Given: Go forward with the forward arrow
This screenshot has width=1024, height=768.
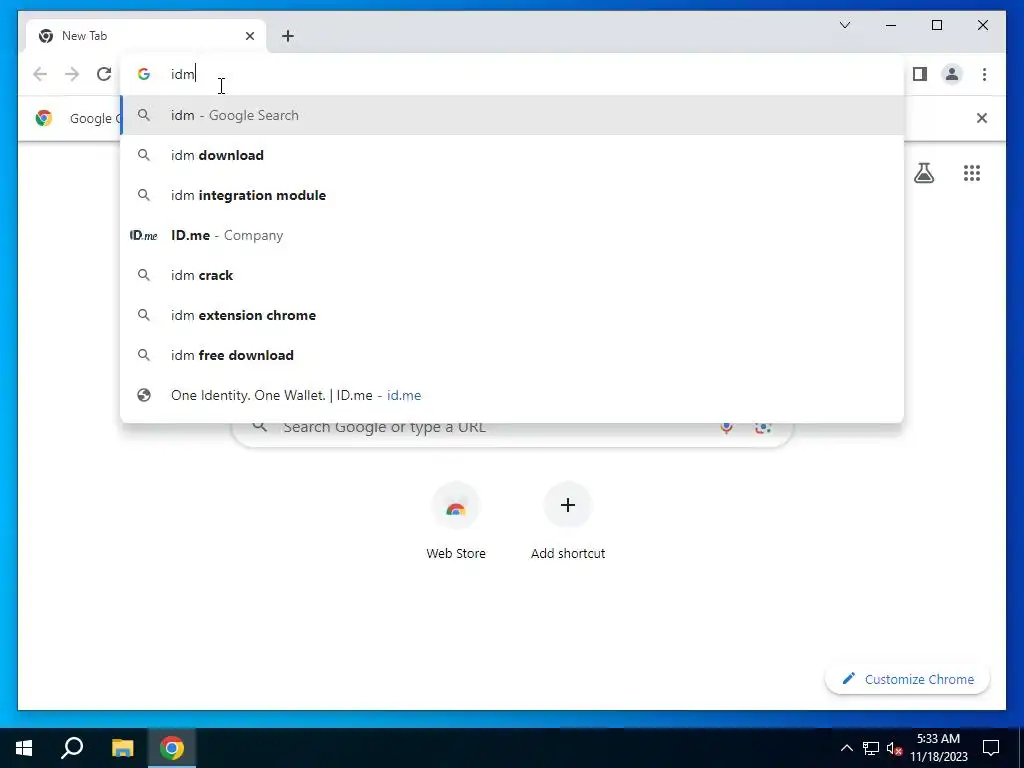Looking at the screenshot, I should coord(72,74).
